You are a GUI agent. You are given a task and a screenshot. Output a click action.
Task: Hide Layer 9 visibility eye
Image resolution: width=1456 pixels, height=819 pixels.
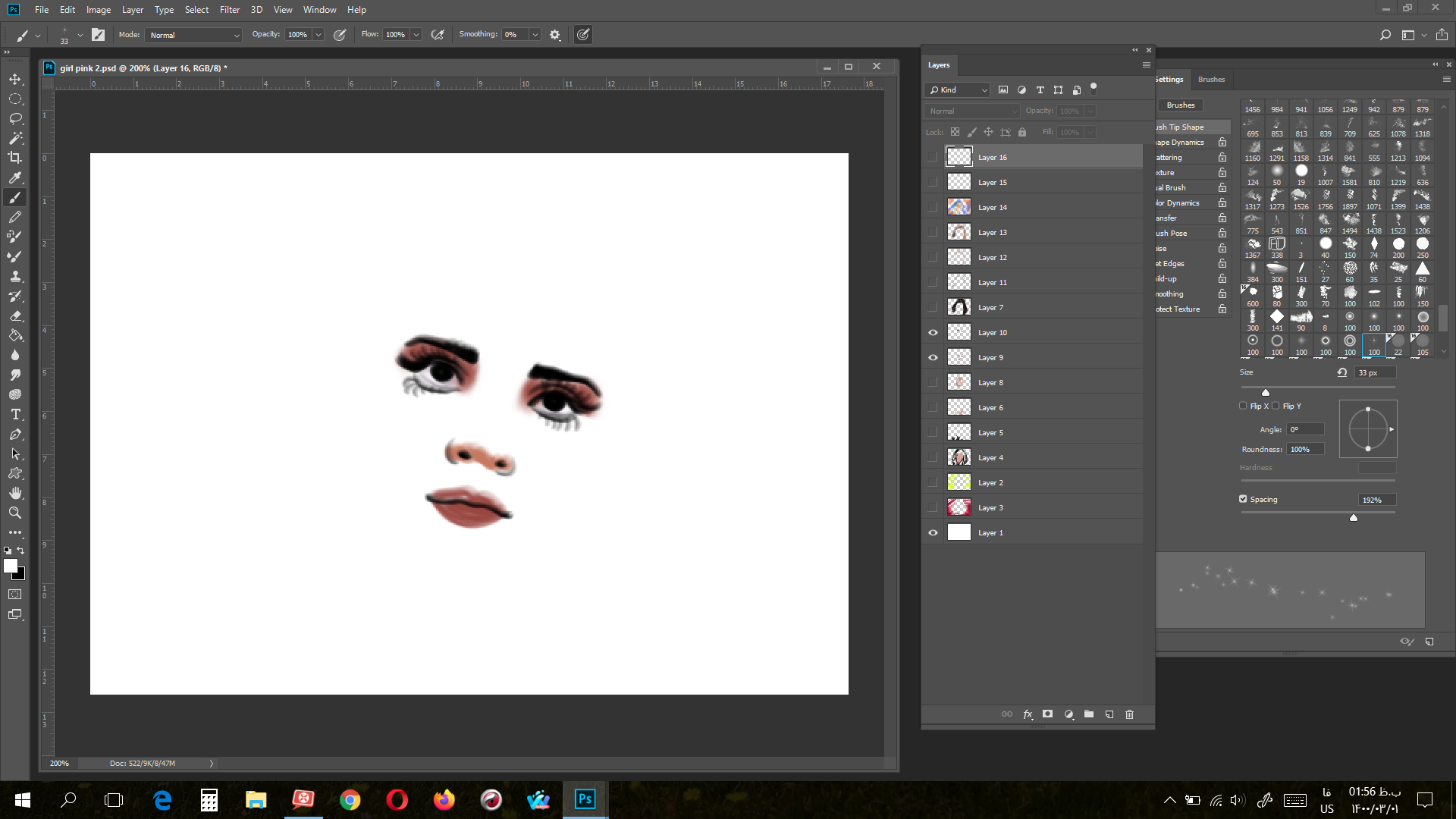tap(933, 357)
